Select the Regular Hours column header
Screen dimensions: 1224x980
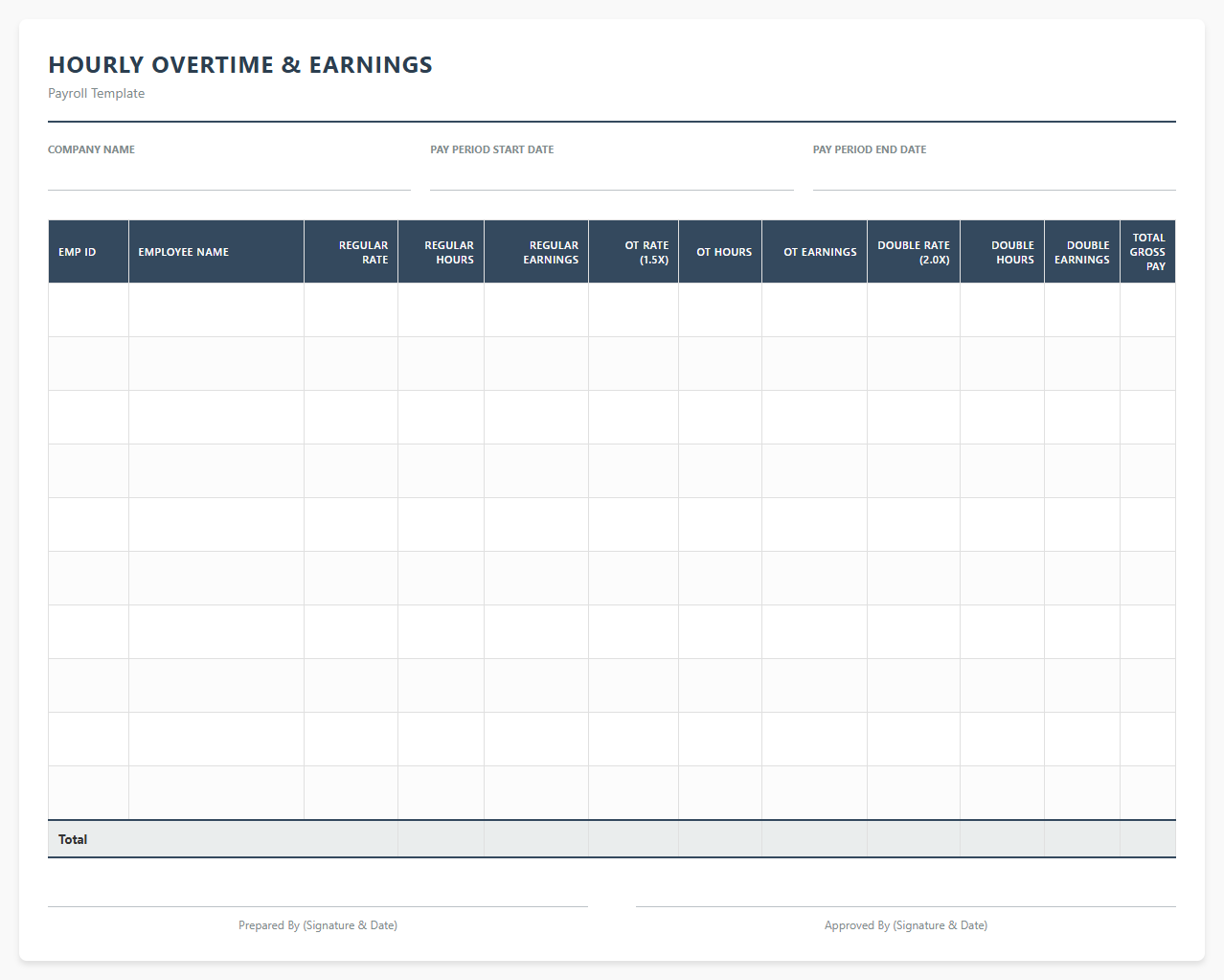(442, 252)
